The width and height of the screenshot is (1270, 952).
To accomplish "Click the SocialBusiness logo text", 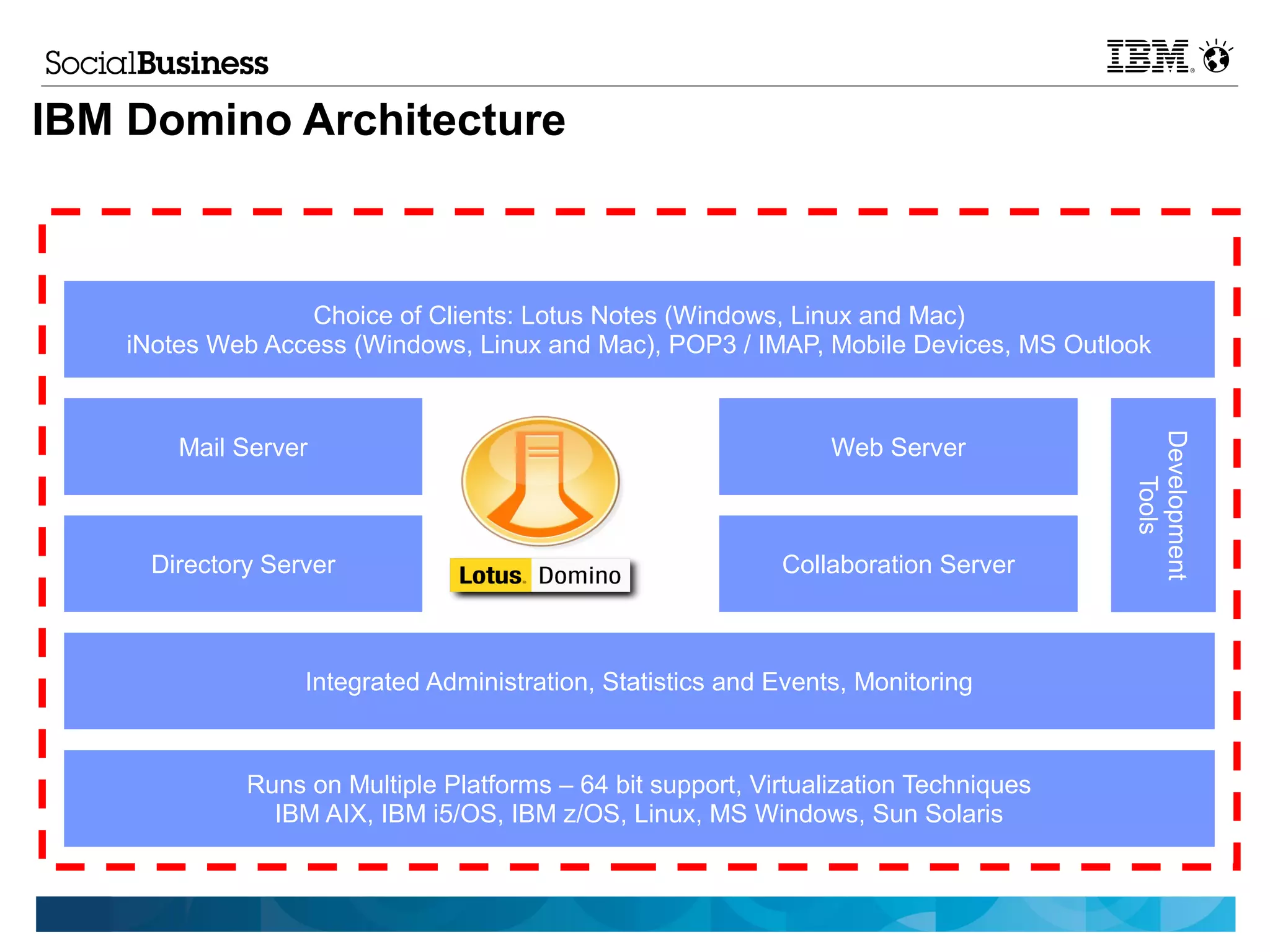I will [x=157, y=63].
